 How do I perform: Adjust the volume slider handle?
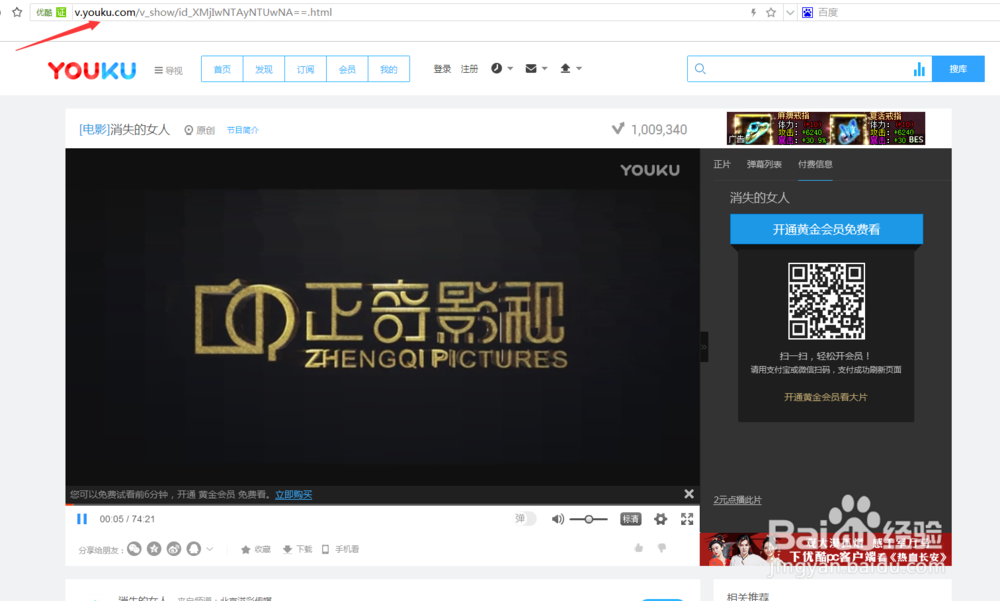coord(589,519)
